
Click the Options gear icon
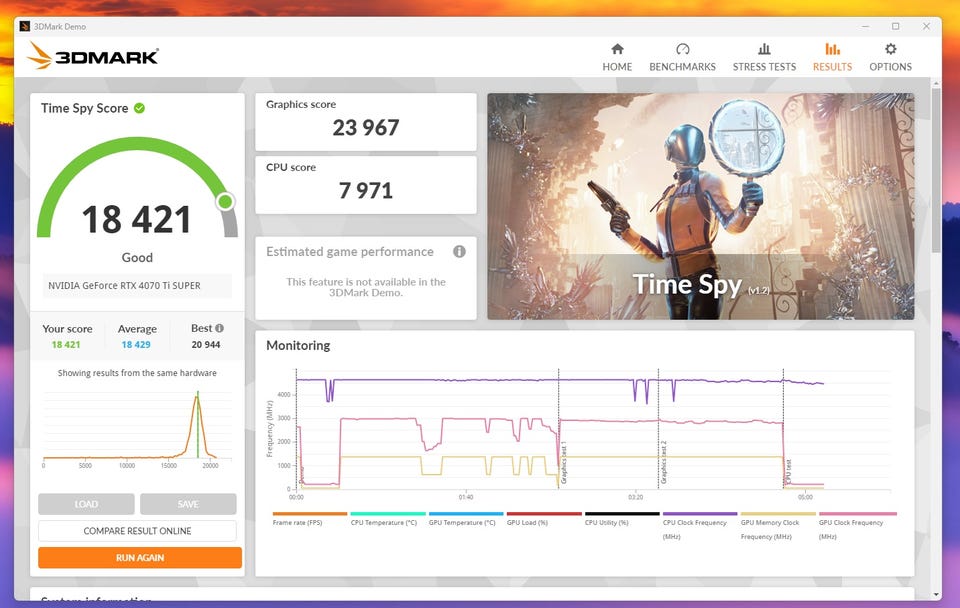(x=890, y=49)
